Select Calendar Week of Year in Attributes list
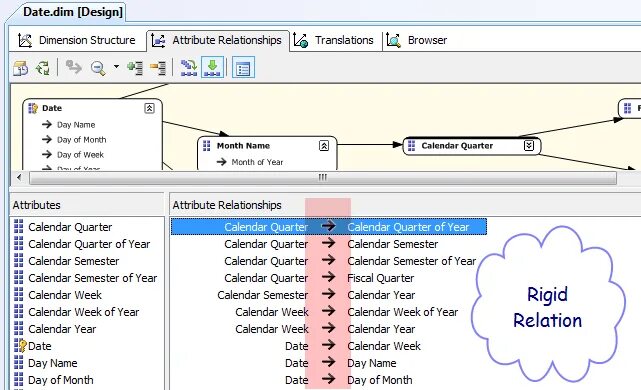641x390 pixels. point(83,312)
